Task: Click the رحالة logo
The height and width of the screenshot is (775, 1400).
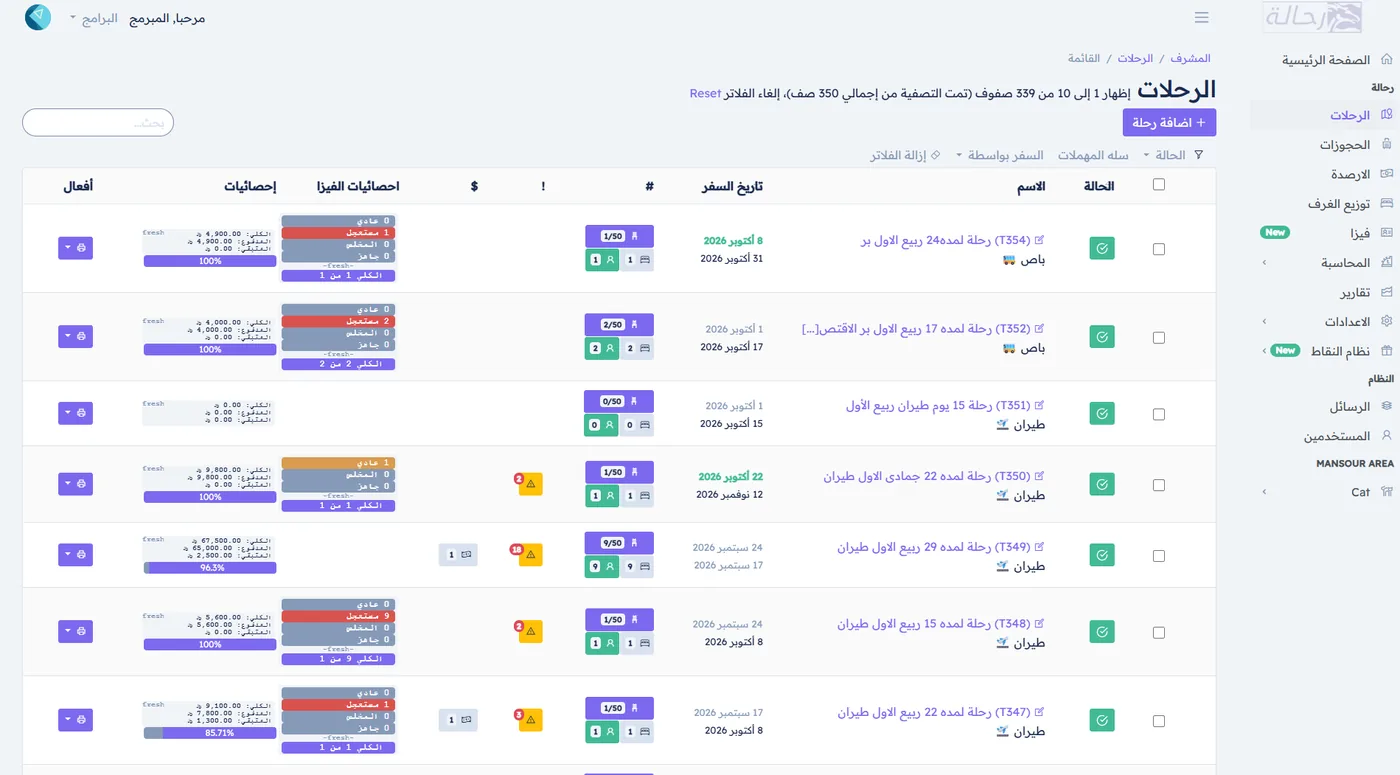Action: (x=1312, y=18)
